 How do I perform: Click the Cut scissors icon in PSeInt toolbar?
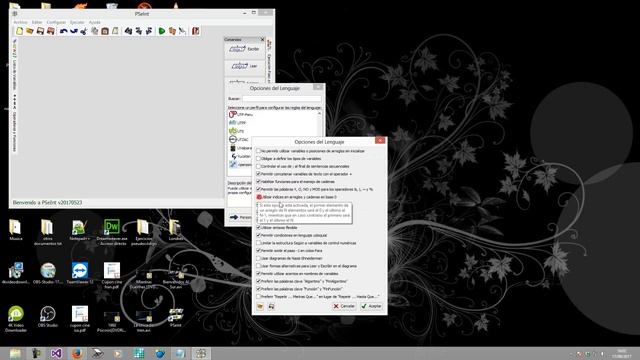84,31
